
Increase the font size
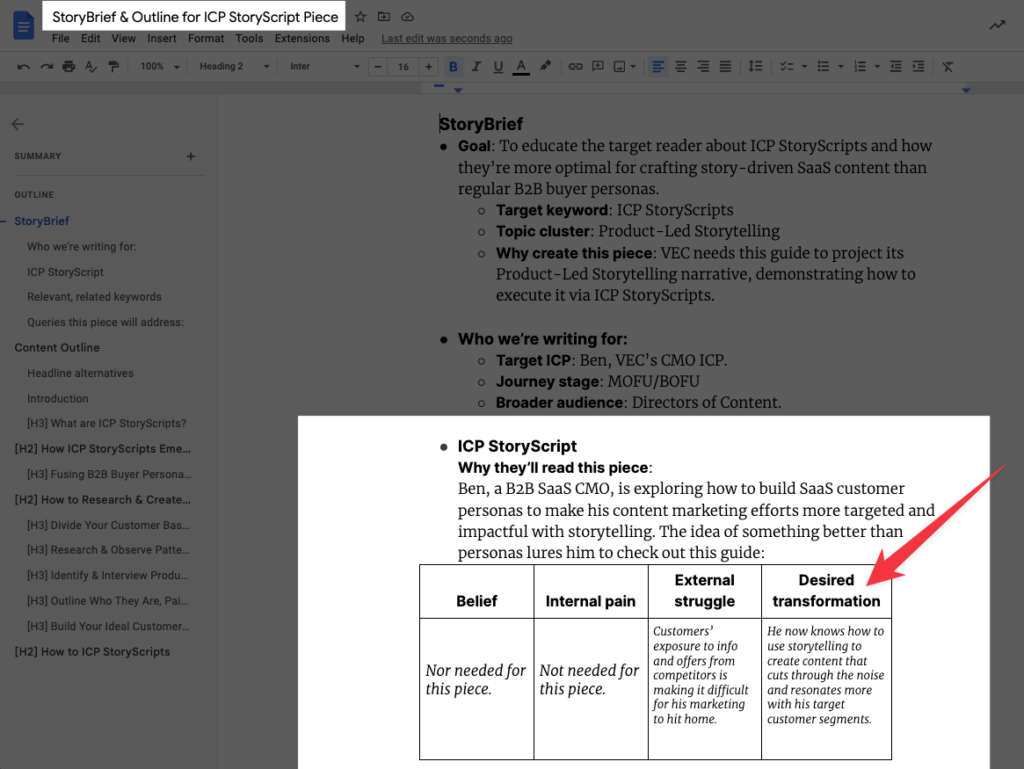(428, 67)
